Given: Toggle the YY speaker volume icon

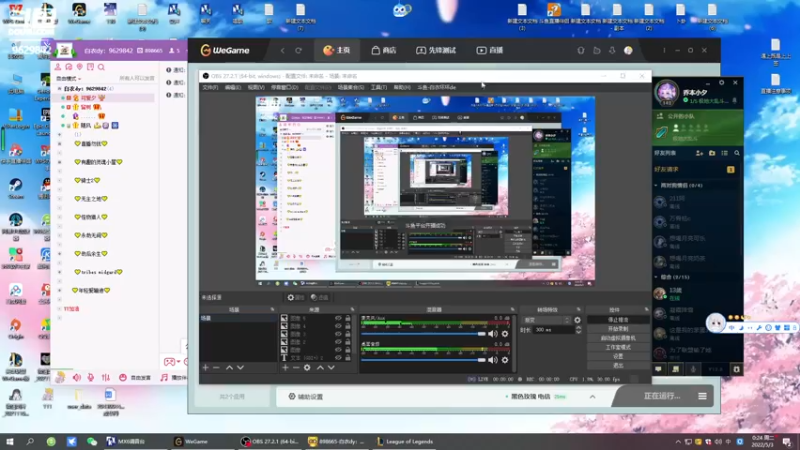Looking at the screenshot, I should [x=77, y=378].
